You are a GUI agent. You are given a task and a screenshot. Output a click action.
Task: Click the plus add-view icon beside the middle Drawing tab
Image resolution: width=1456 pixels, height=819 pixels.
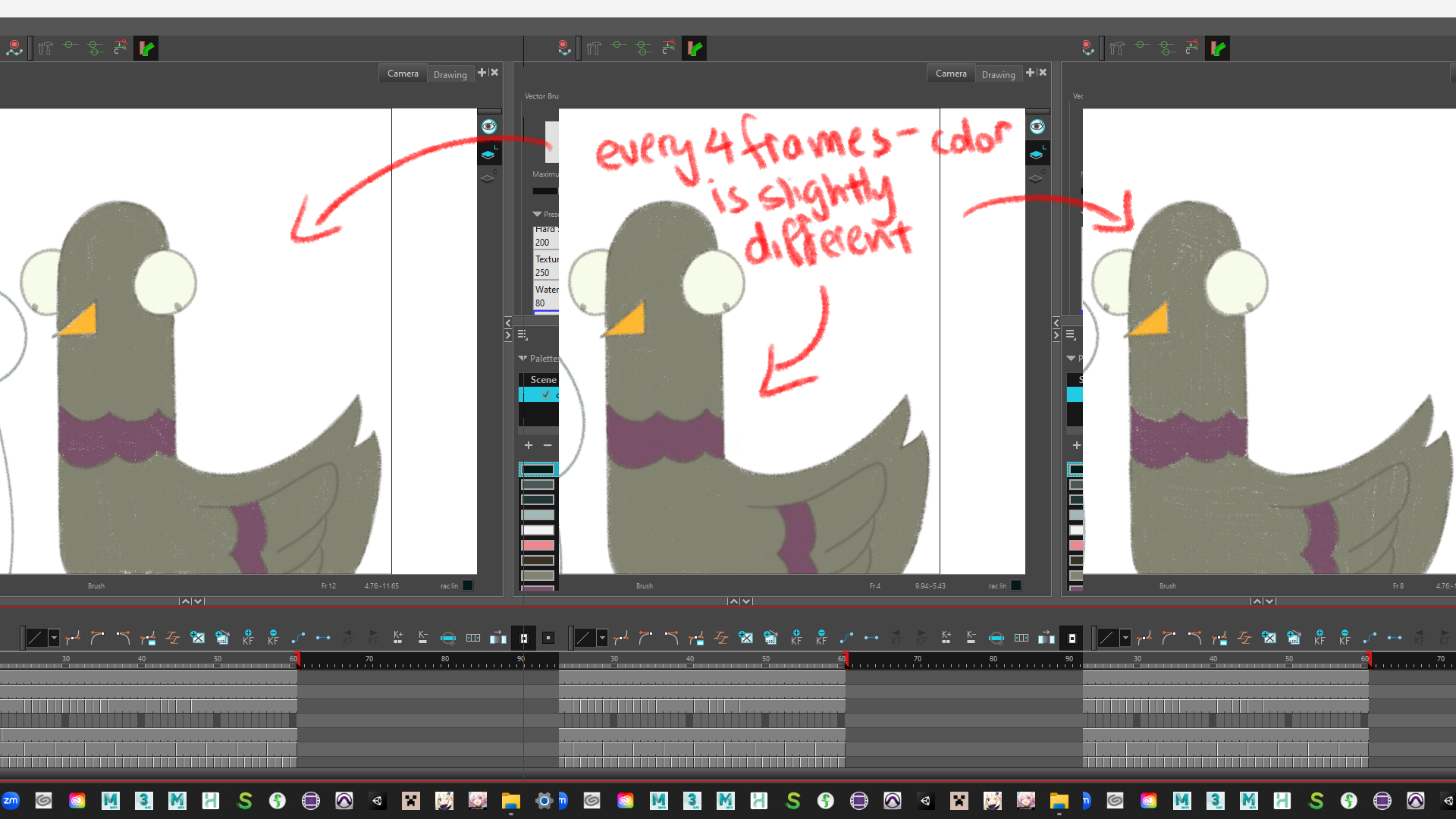[x=1030, y=73]
